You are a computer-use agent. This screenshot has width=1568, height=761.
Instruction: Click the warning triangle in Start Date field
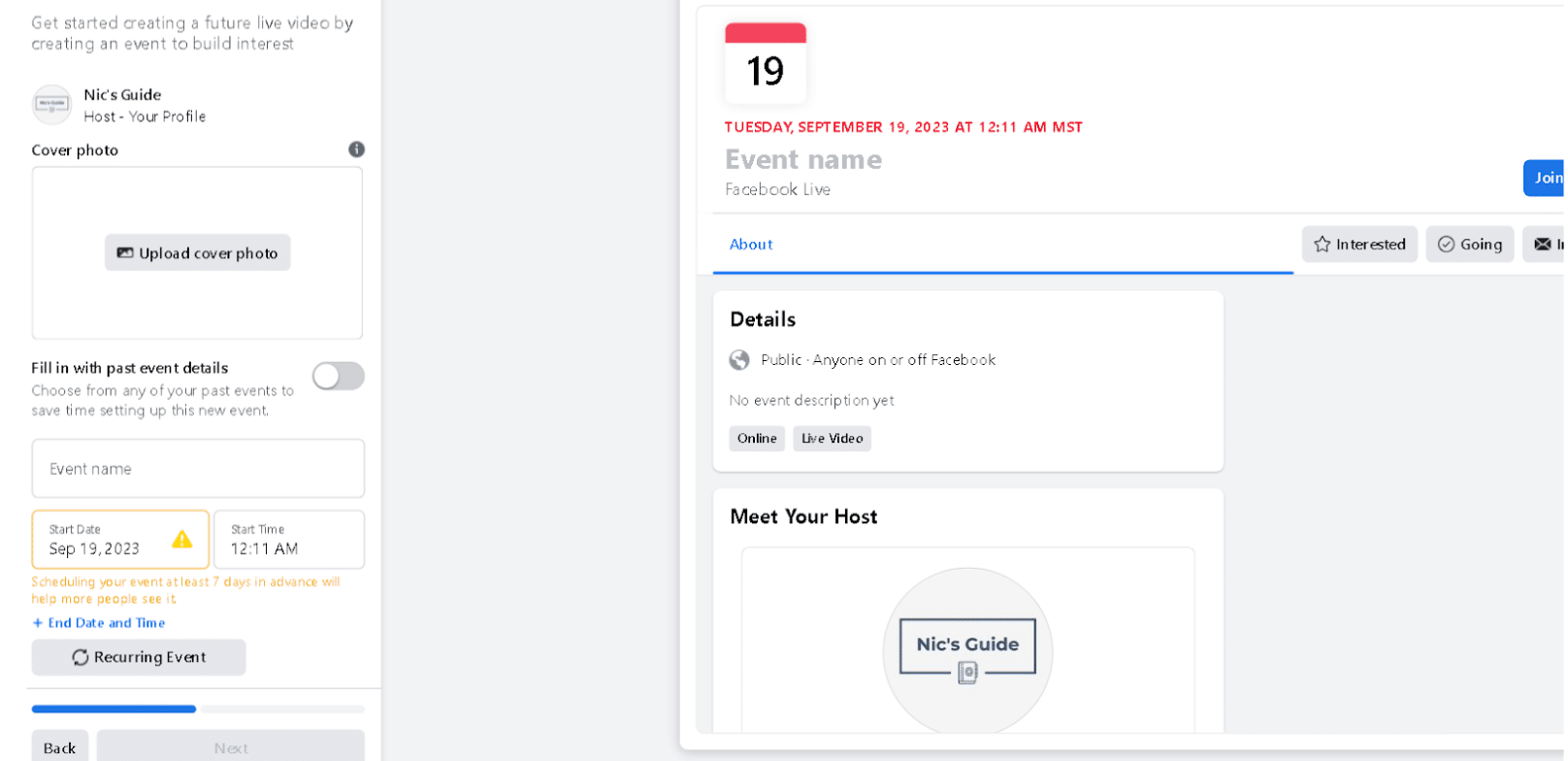pos(182,541)
